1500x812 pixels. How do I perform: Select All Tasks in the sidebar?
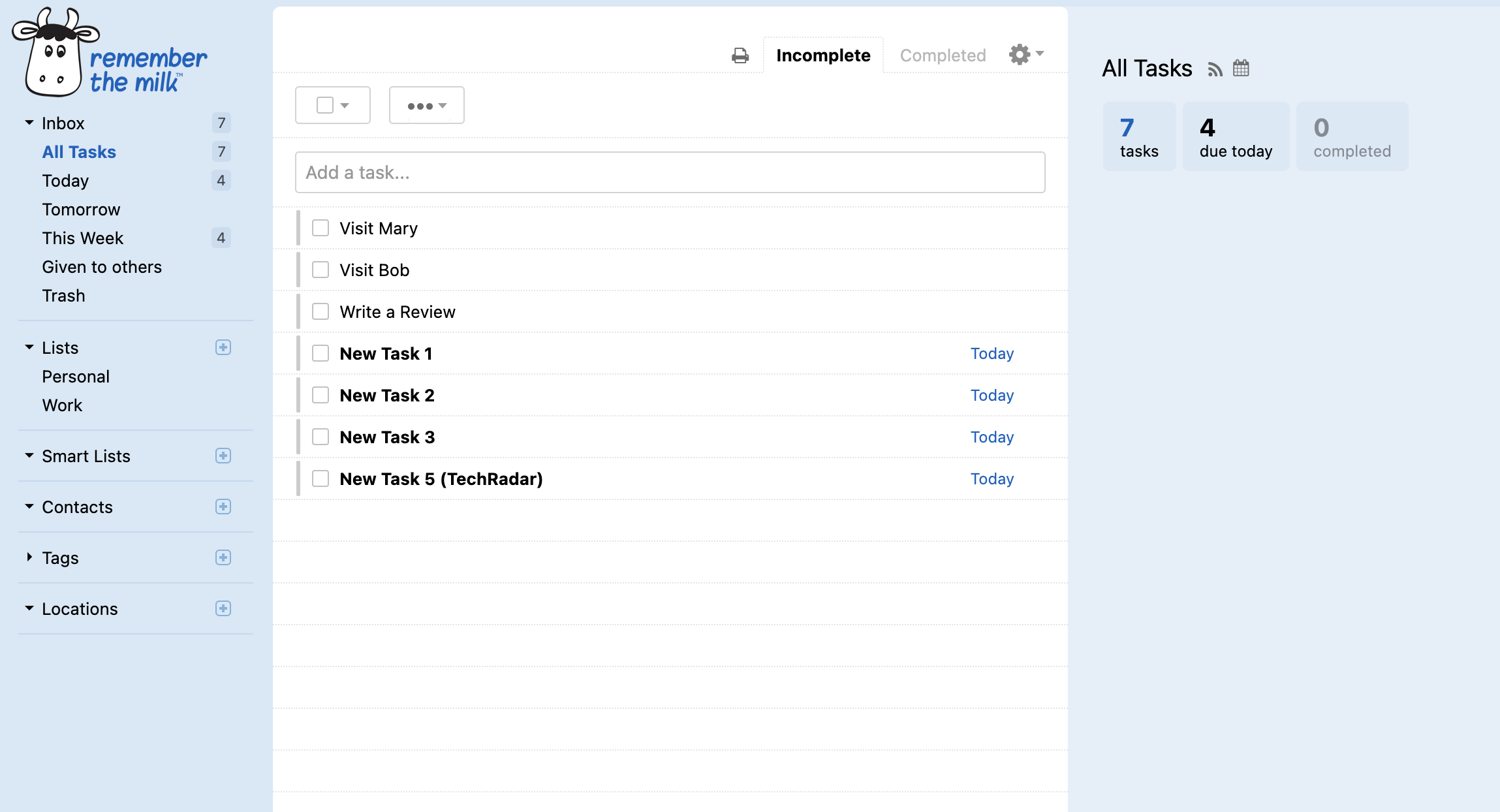pos(79,152)
